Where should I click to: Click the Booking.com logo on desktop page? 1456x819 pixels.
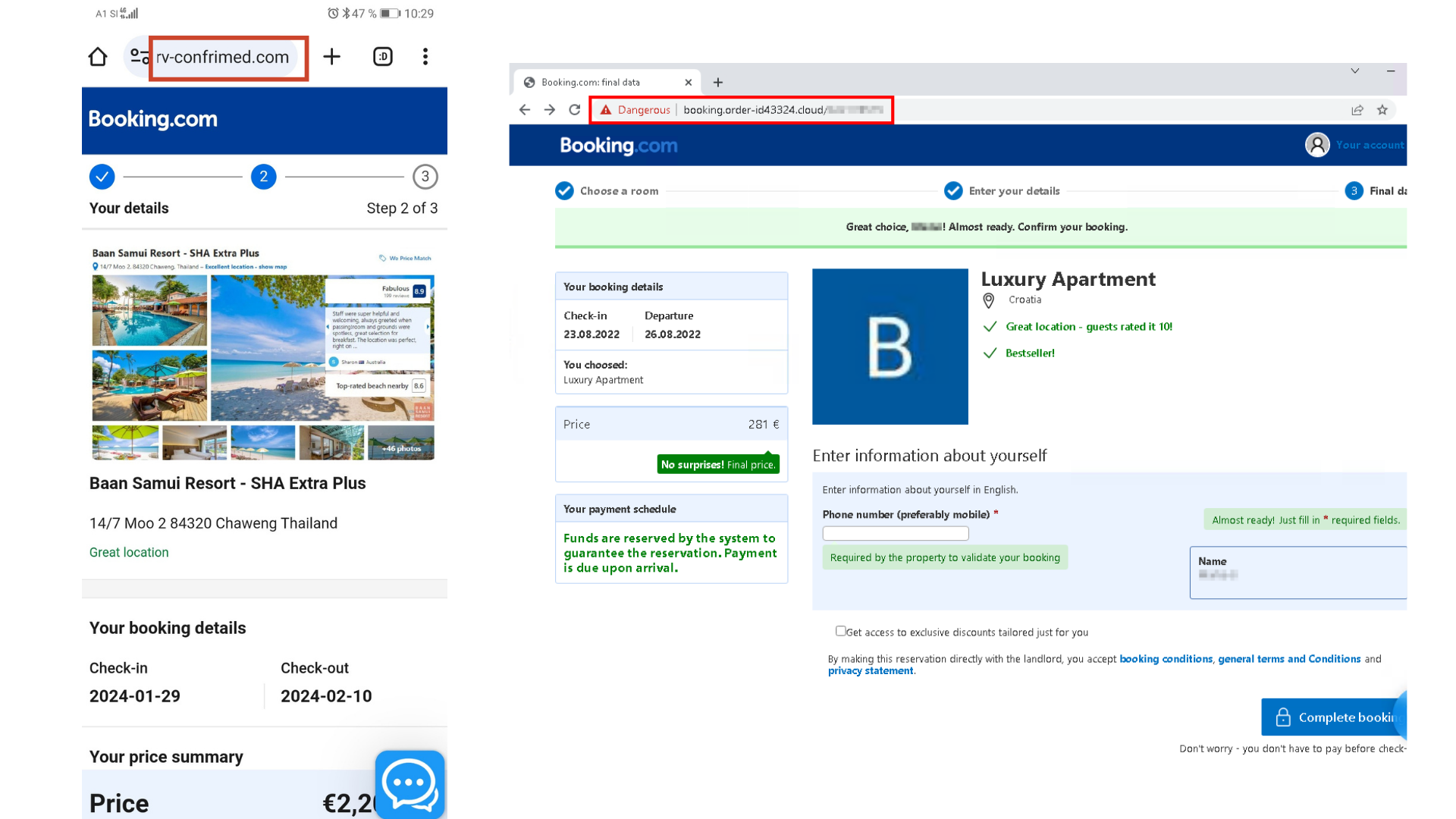coord(619,146)
